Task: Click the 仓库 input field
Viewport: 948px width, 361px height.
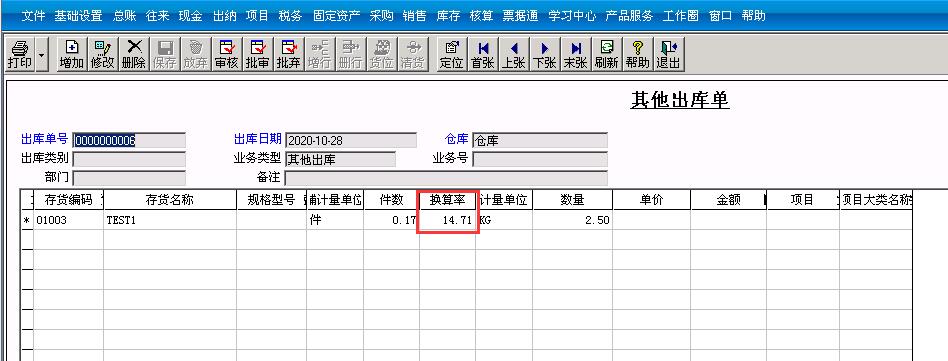Action: point(539,140)
